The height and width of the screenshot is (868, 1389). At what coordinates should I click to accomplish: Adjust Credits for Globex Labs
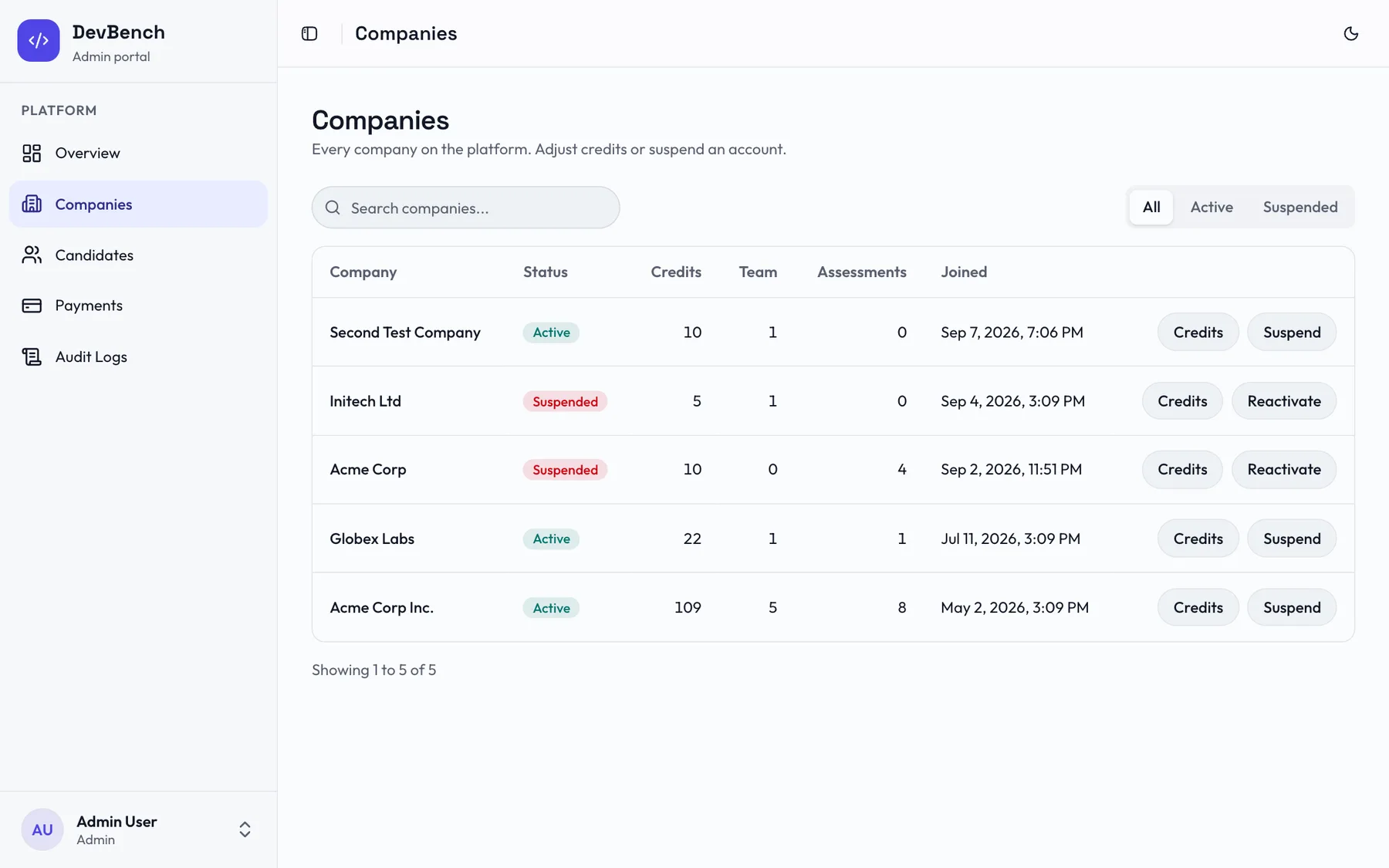pos(1198,539)
